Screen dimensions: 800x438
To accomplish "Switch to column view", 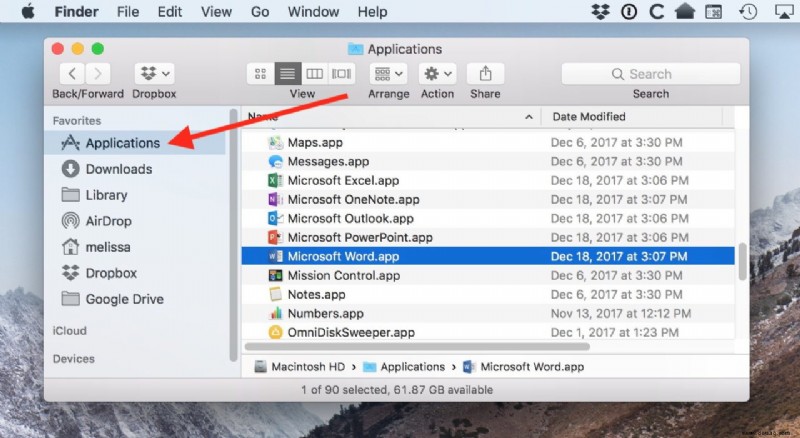I will [x=315, y=74].
